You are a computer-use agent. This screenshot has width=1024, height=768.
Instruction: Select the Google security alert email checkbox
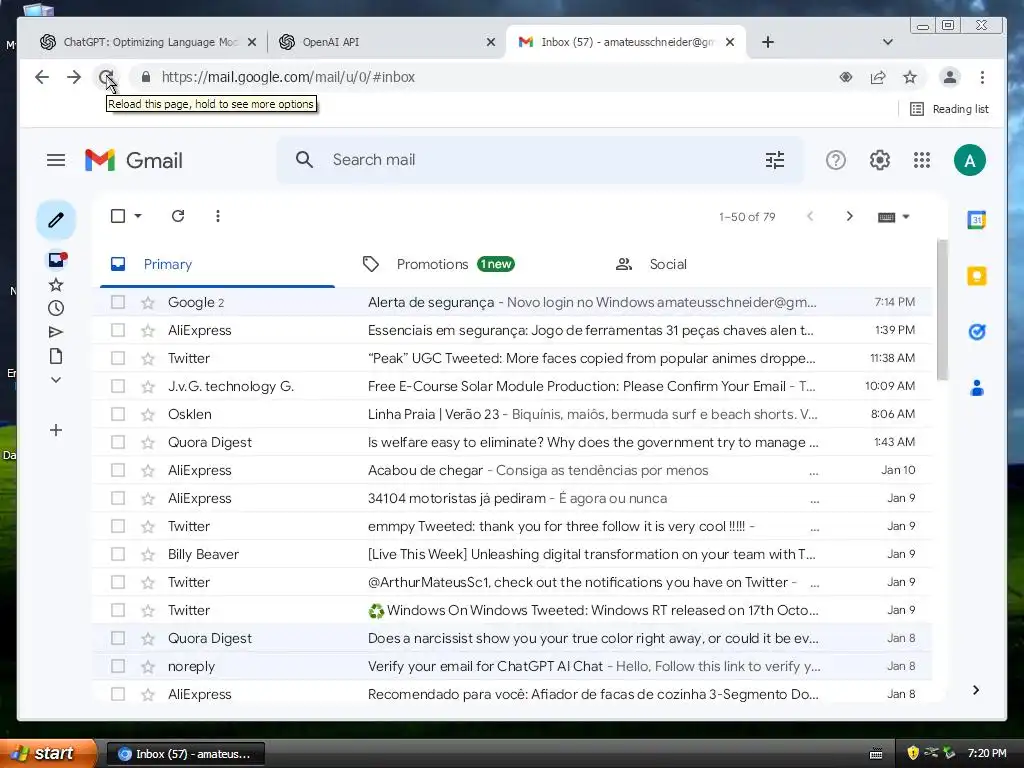coord(118,302)
